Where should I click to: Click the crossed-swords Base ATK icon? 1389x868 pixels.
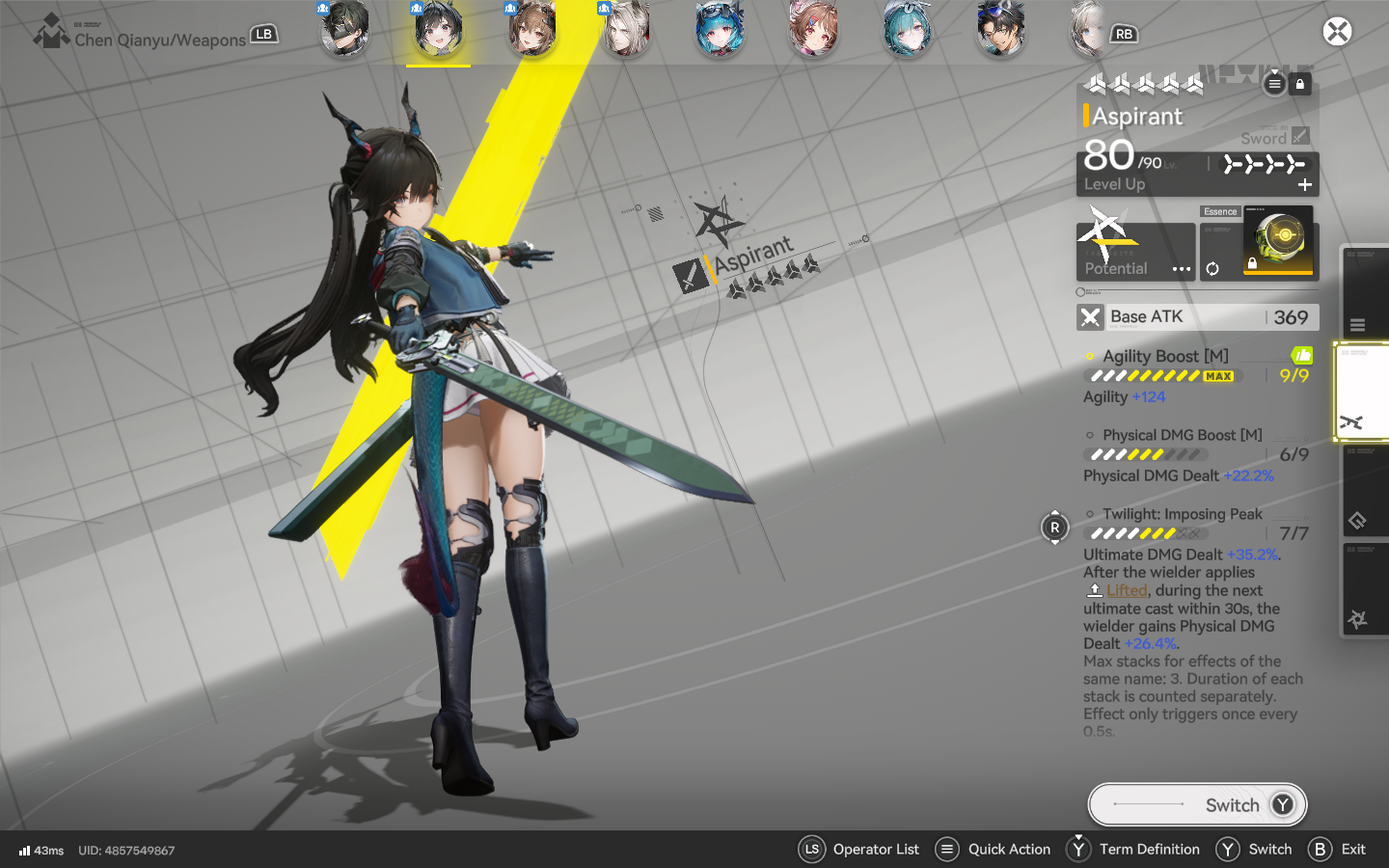(x=1091, y=317)
